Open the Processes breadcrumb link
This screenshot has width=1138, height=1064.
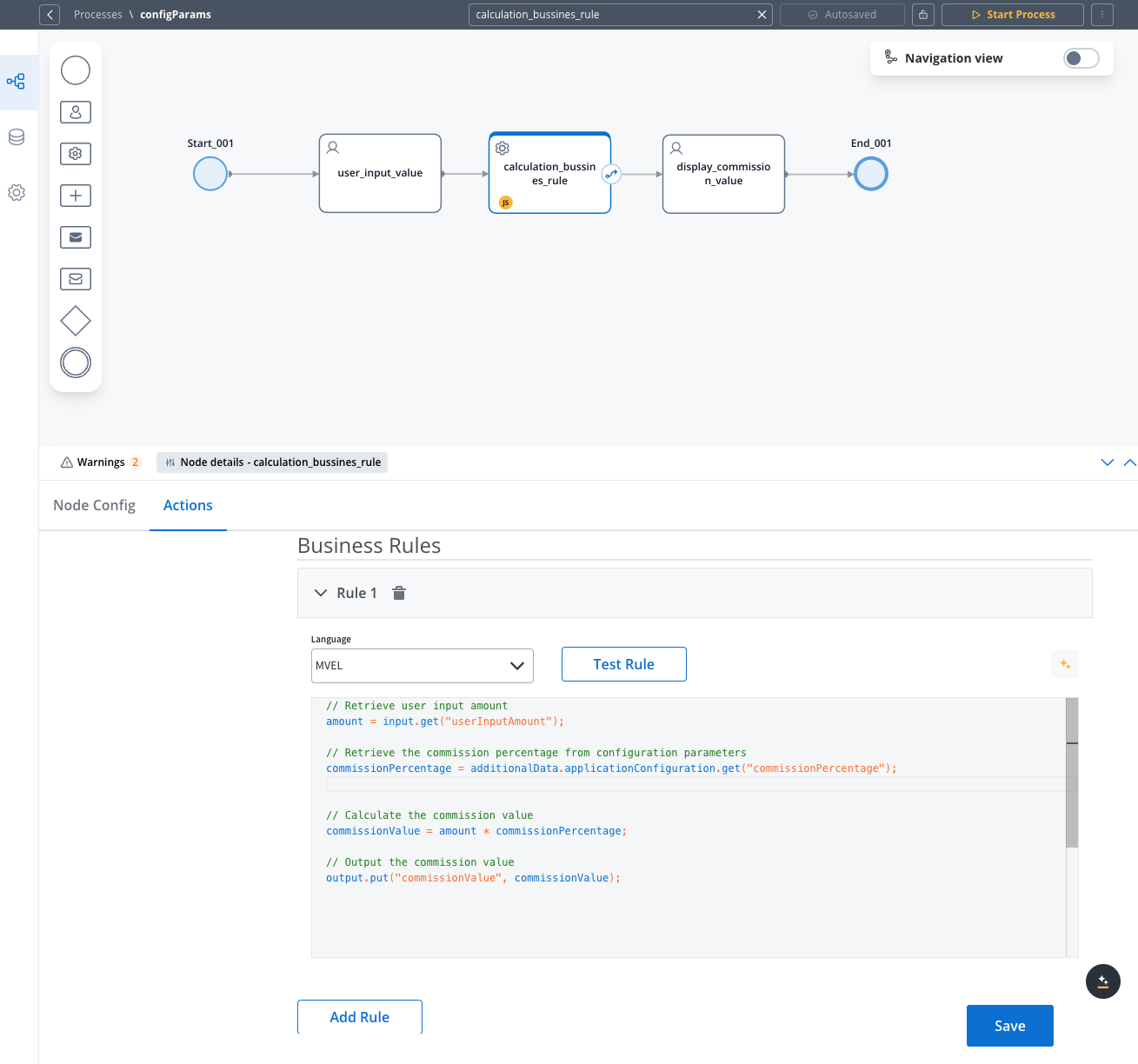tap(98, 15)
